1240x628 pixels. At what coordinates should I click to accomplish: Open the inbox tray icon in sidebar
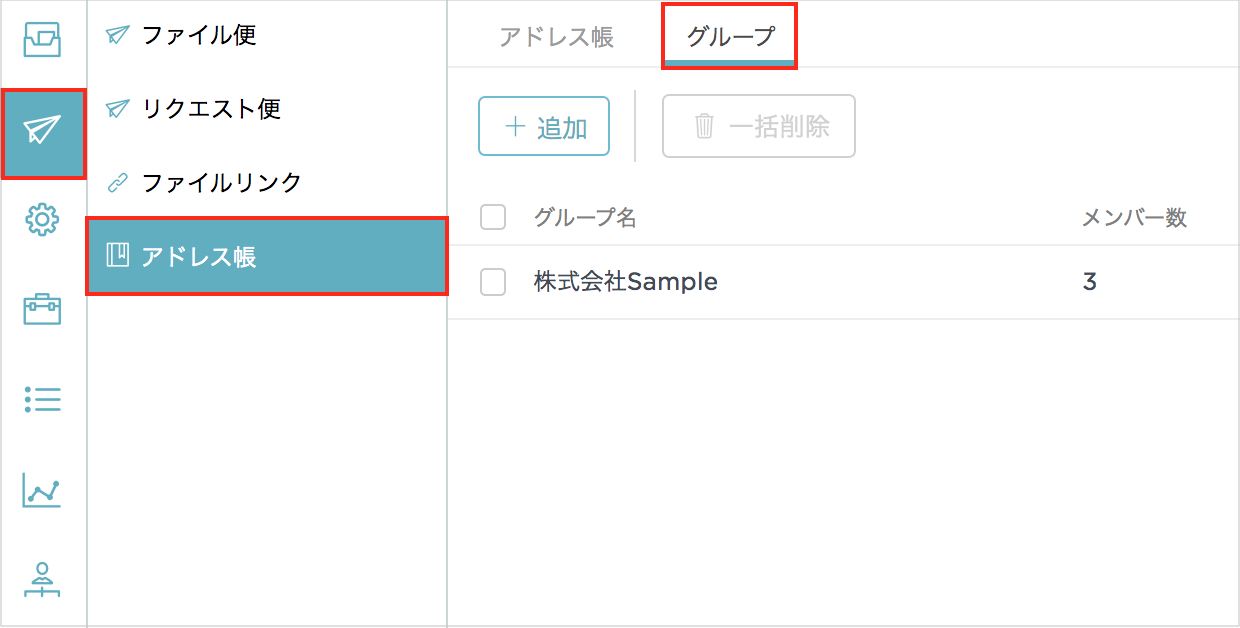(42, 39)
